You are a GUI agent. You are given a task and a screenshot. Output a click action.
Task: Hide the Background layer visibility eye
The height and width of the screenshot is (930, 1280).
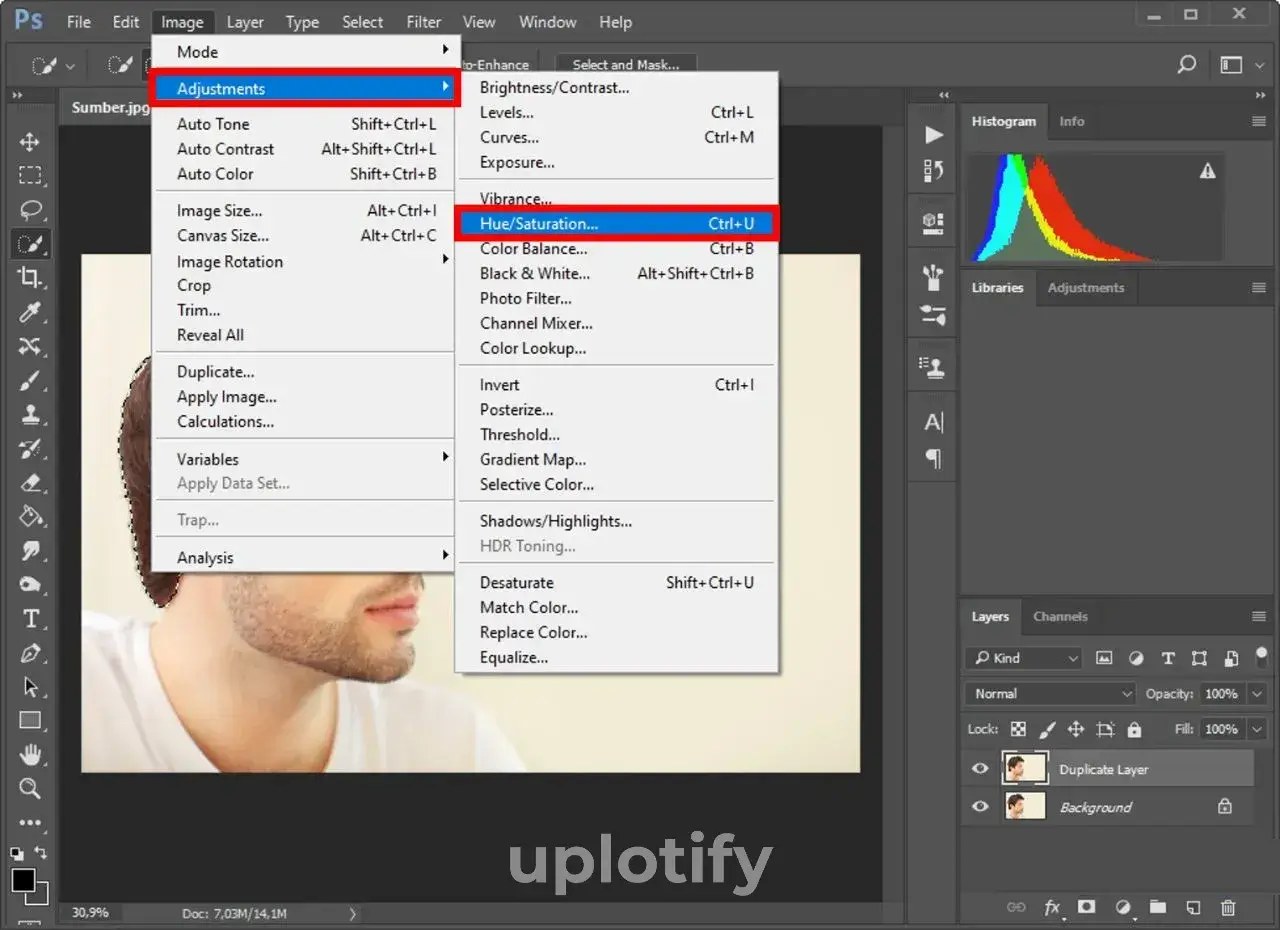click(980, 806)
